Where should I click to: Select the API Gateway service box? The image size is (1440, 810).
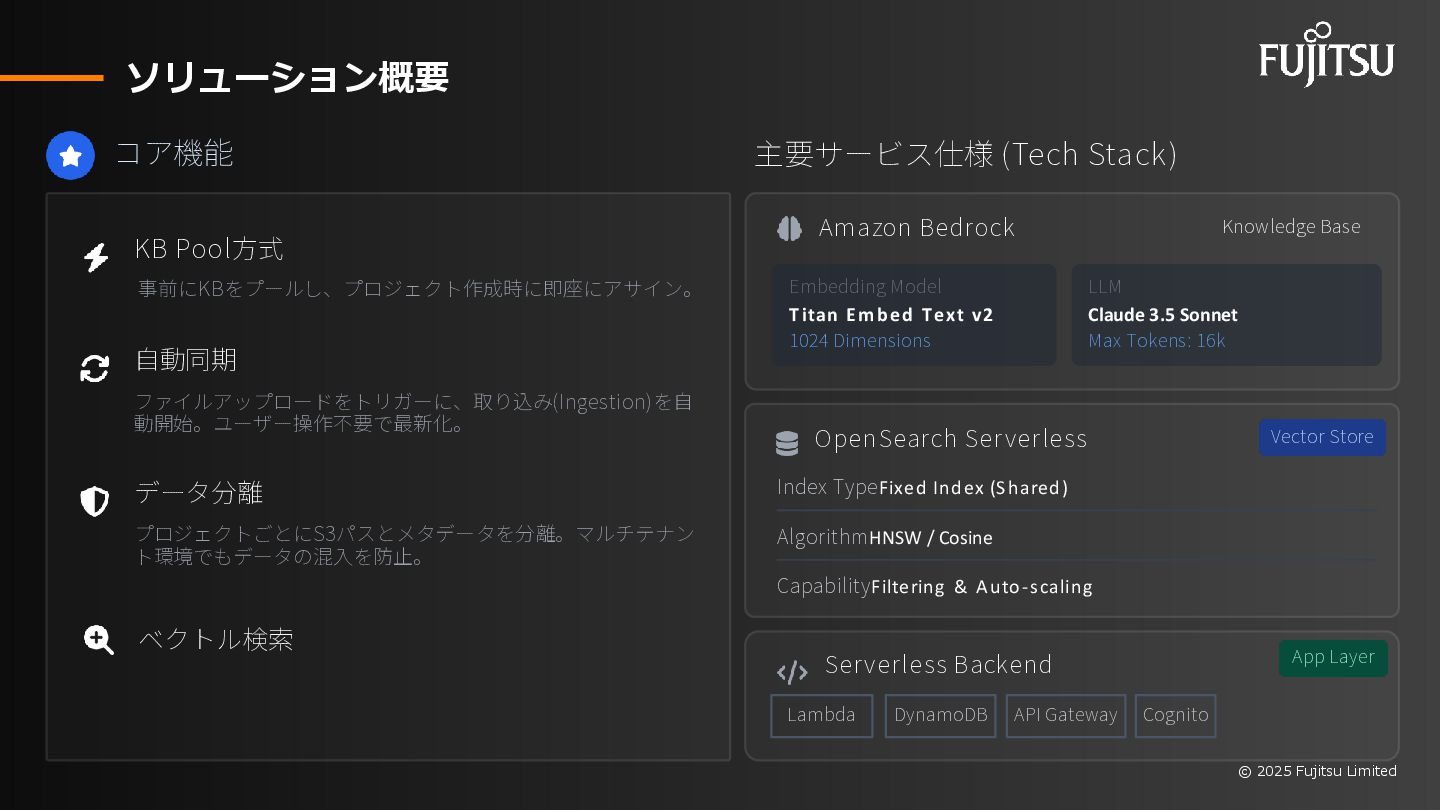pos(1065,715)
